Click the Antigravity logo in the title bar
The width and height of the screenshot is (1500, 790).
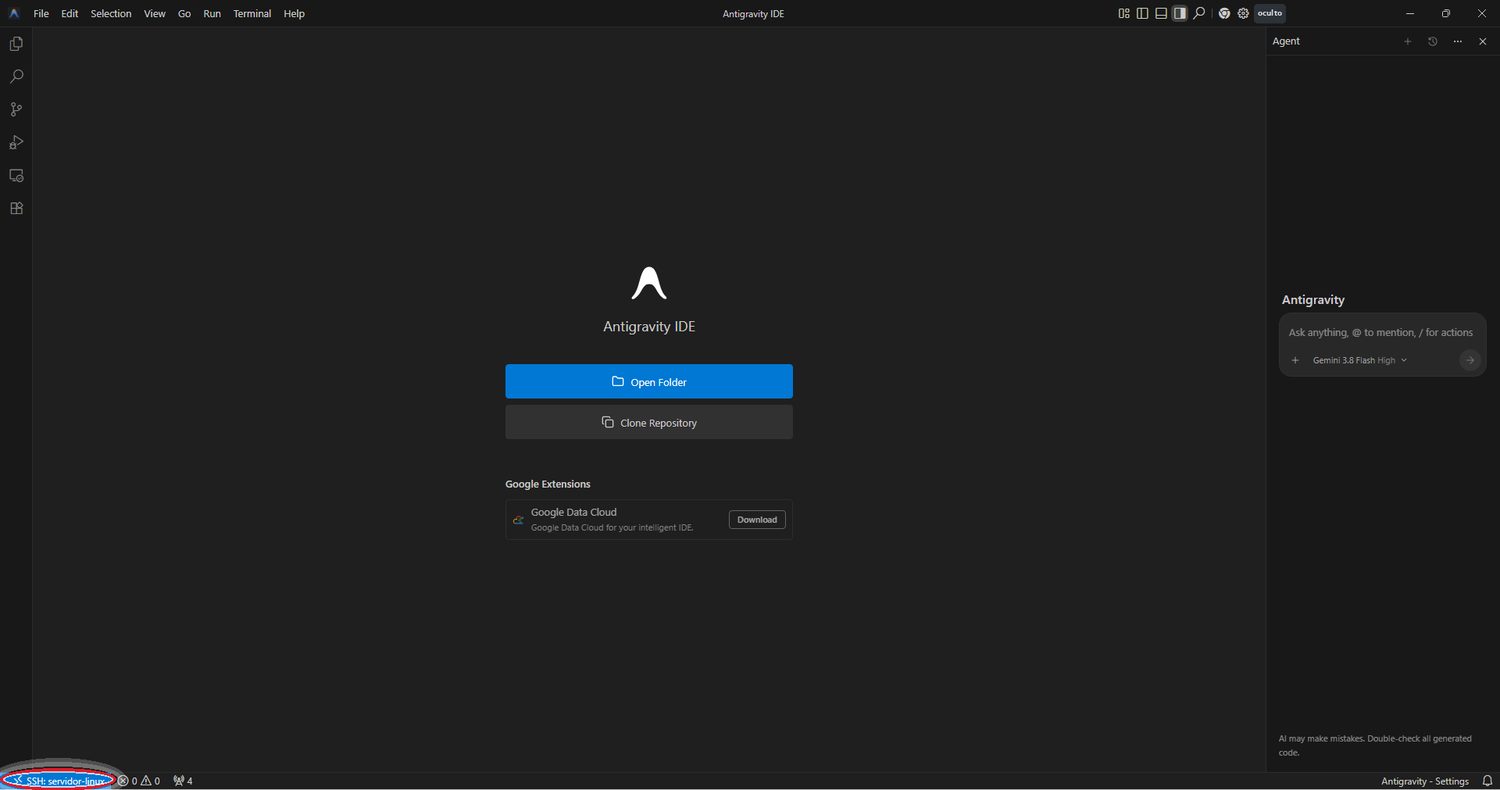(x=14, y=14)
